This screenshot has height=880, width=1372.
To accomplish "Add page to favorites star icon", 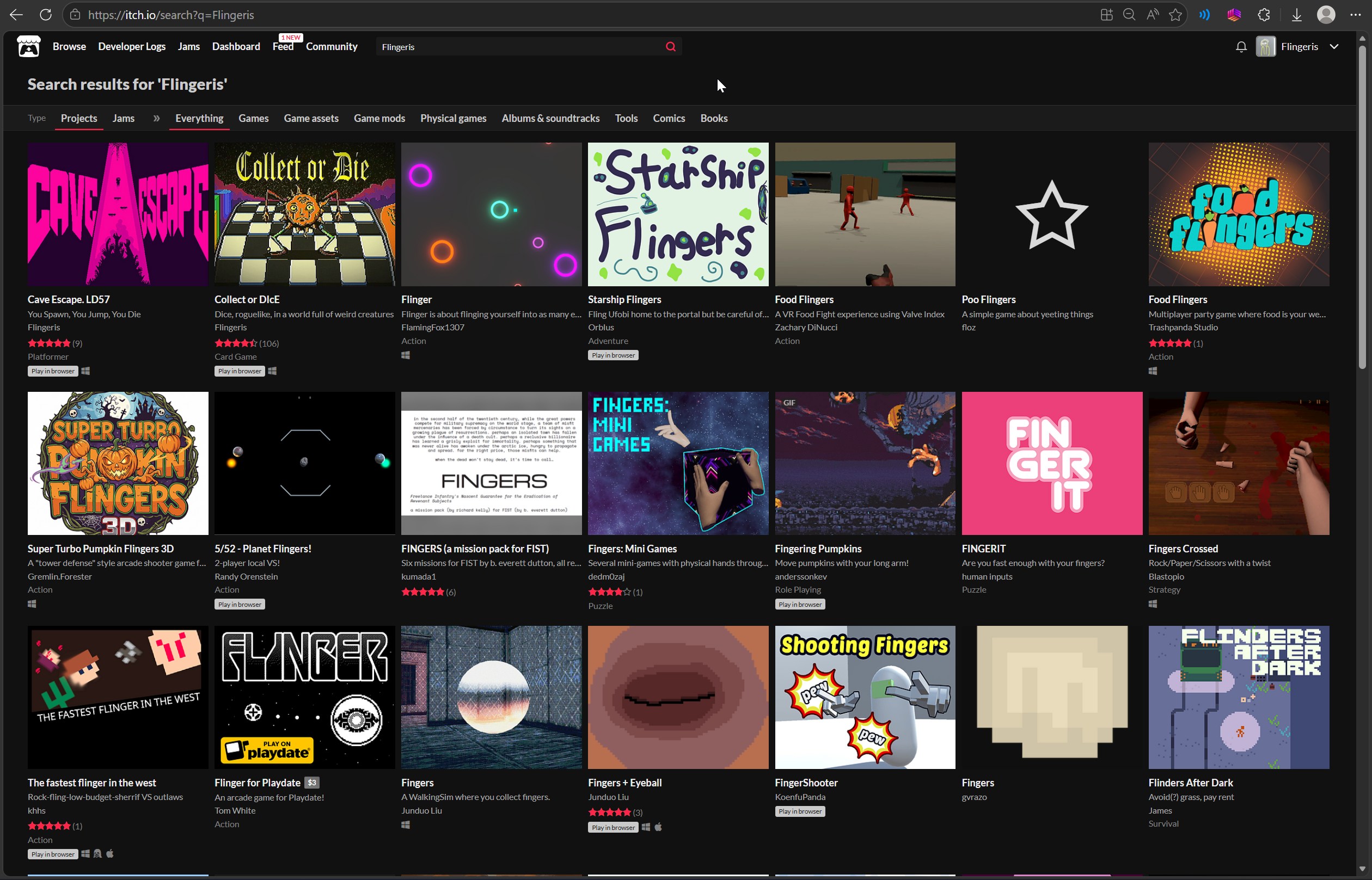I will point(1175,15).
